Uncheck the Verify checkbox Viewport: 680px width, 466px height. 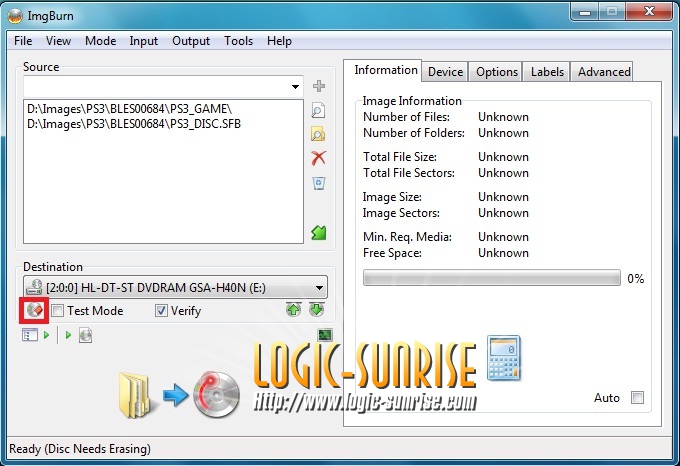(161, 311)
